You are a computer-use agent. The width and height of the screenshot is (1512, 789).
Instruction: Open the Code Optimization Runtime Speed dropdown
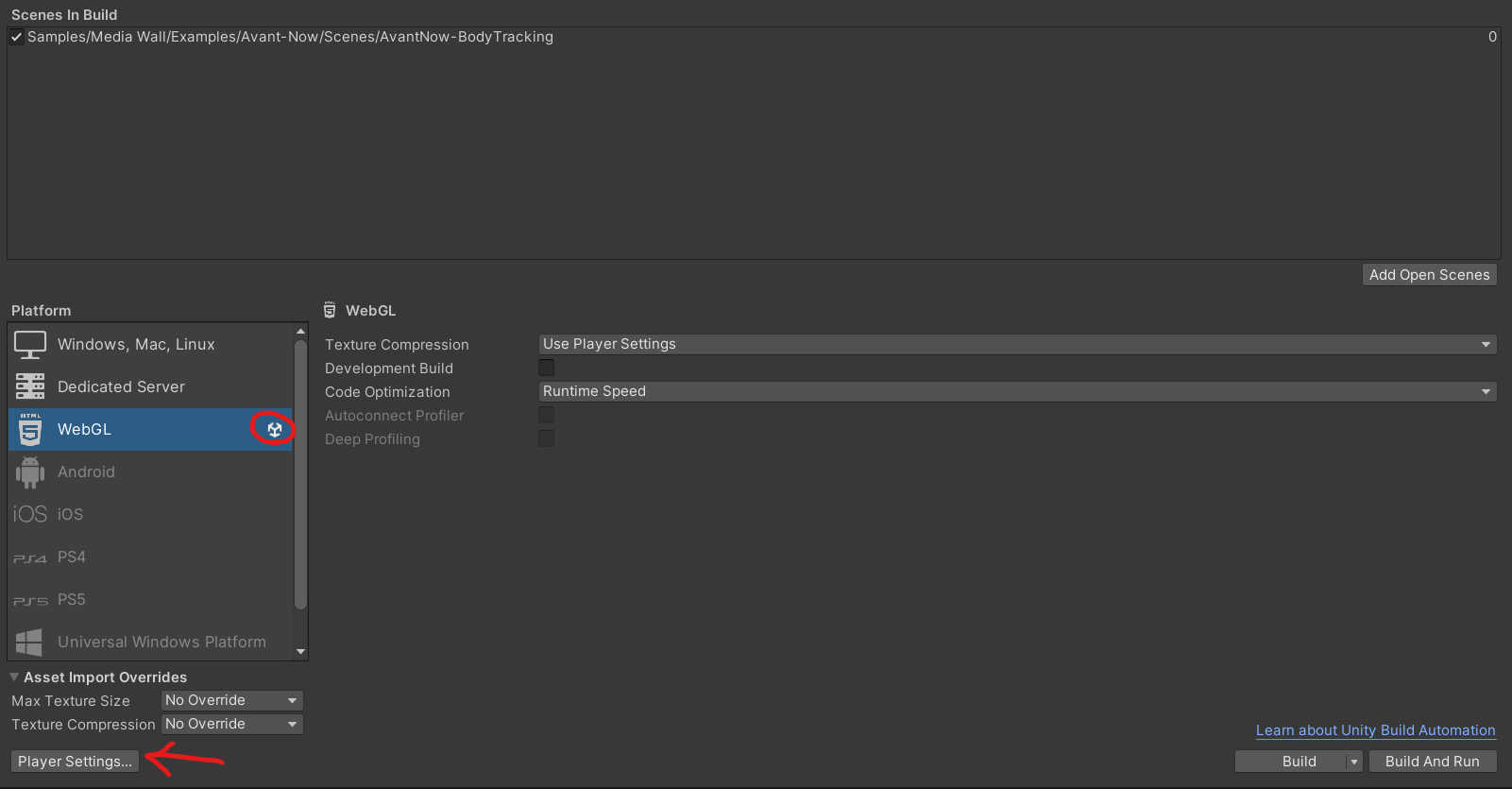pos(1017,391)
